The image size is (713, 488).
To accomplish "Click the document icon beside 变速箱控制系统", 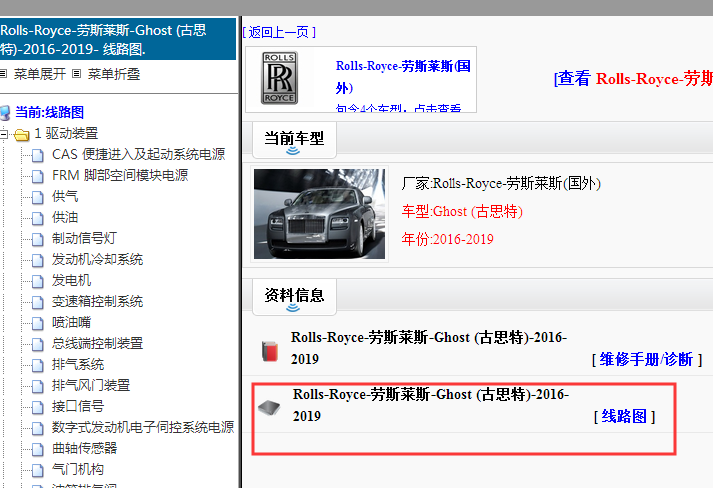I will tap(38, 302).
